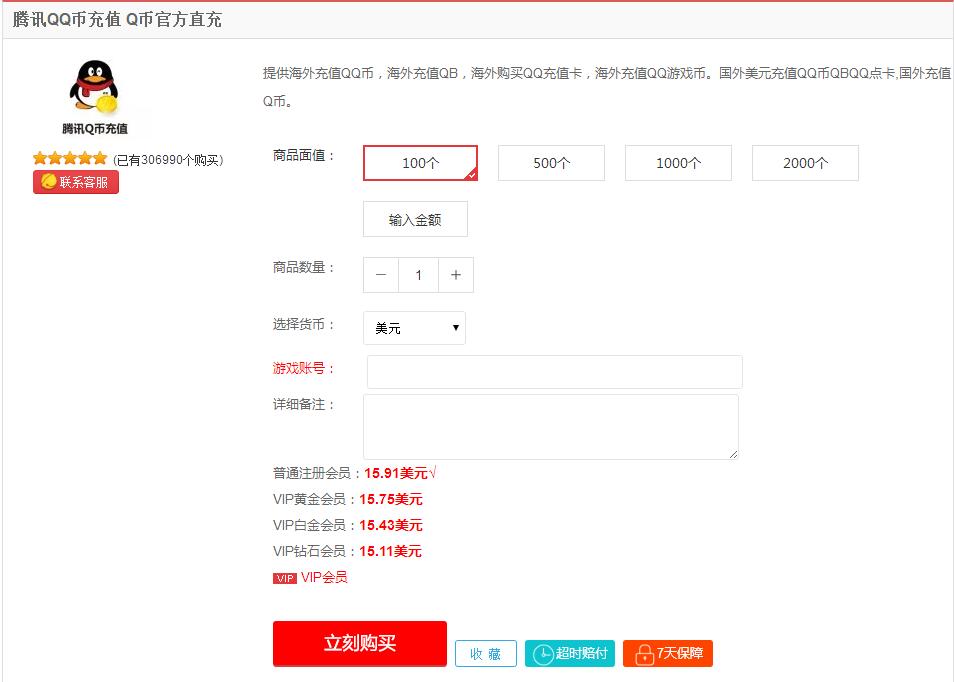Image resolution: width=954 pixels, height=682 pixels.
Task: Increase quantity with the plus button
Action: point(456,275)
